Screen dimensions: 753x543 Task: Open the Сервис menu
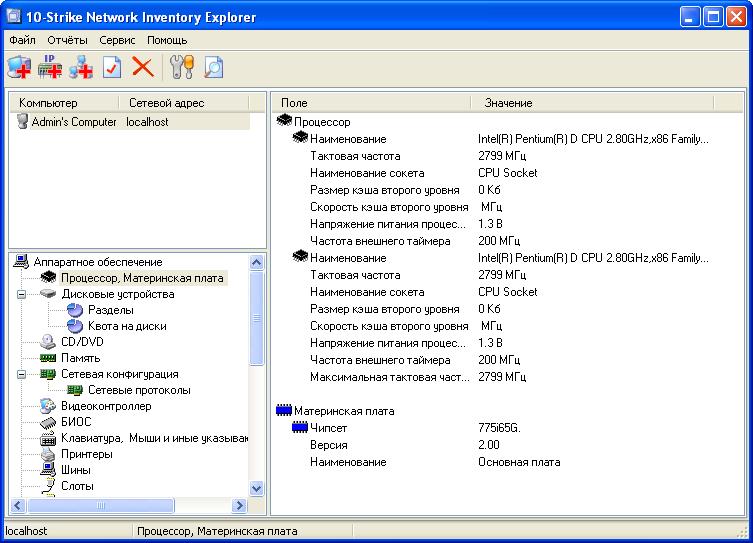click(x=117, y=40)
